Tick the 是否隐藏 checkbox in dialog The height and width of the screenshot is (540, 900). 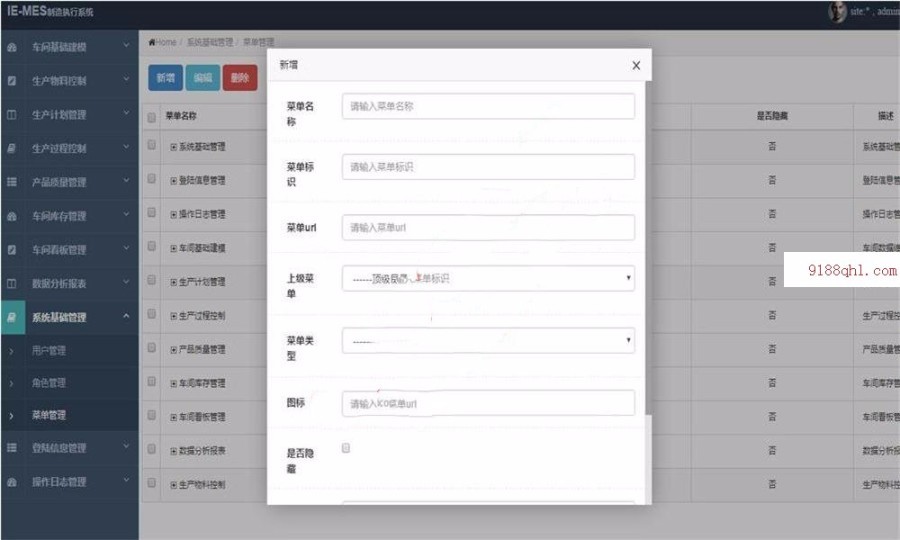tap(346, 448)
